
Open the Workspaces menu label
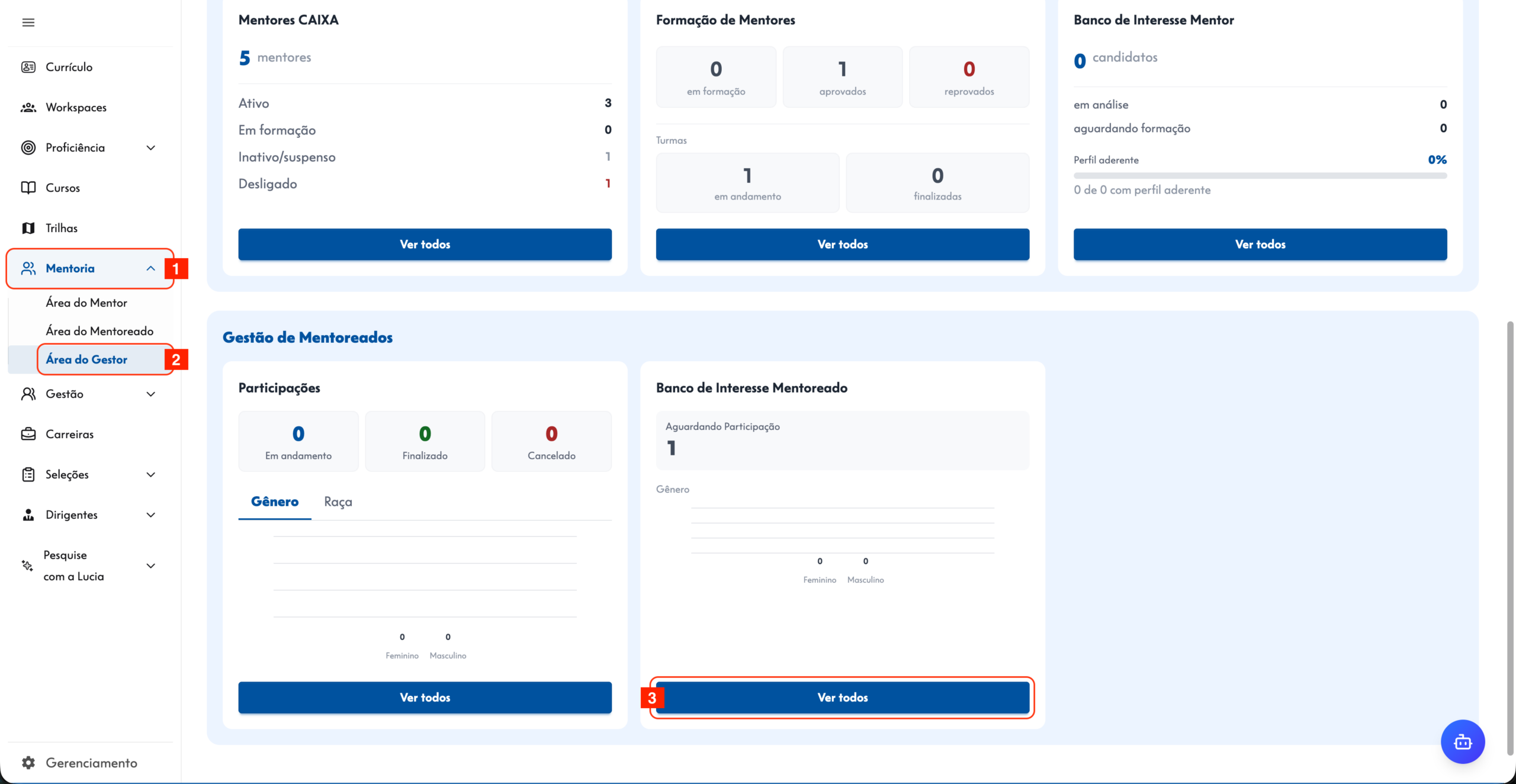tap(76, 107)
